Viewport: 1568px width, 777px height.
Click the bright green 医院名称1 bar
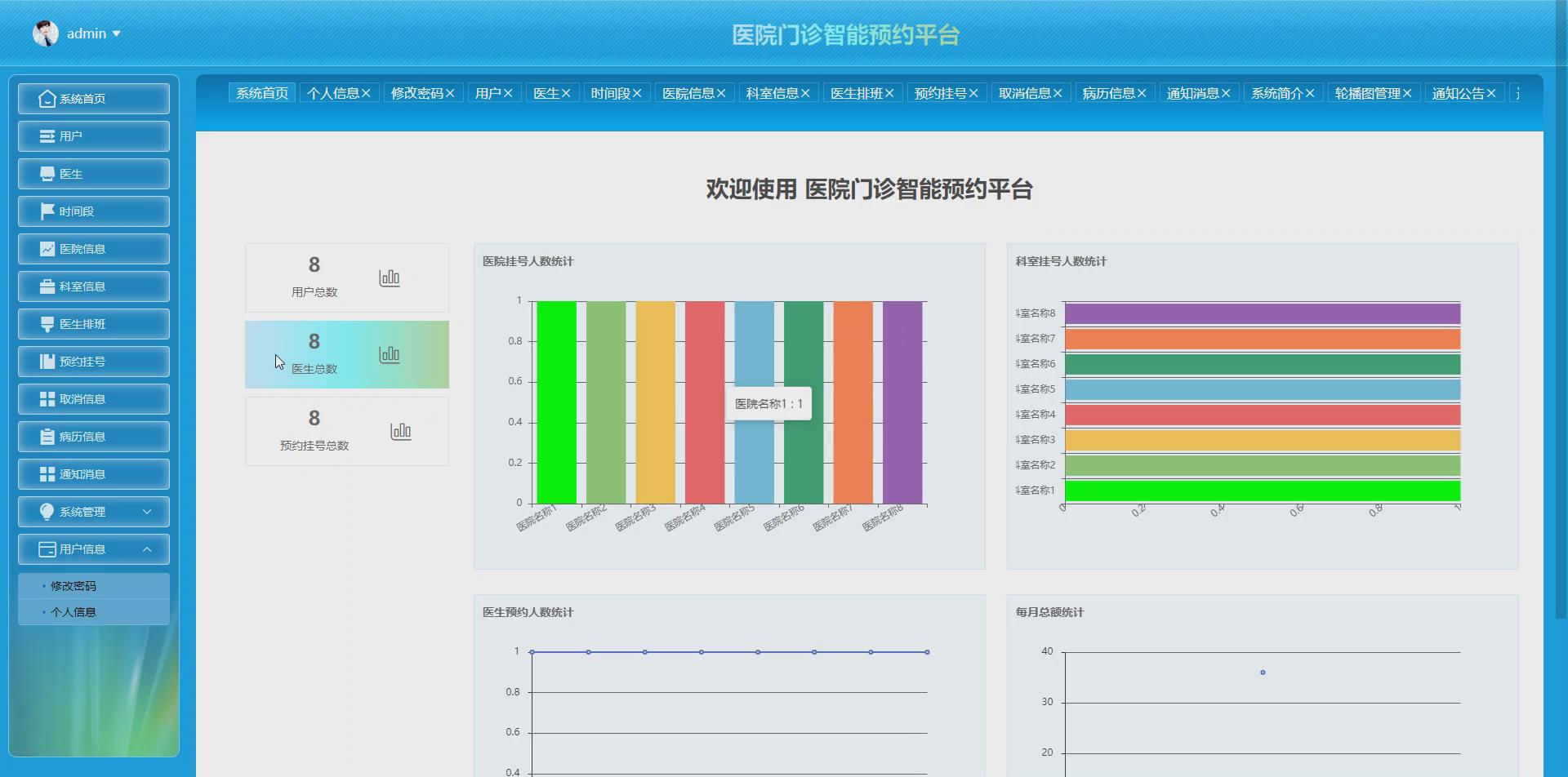click(556, 402)
